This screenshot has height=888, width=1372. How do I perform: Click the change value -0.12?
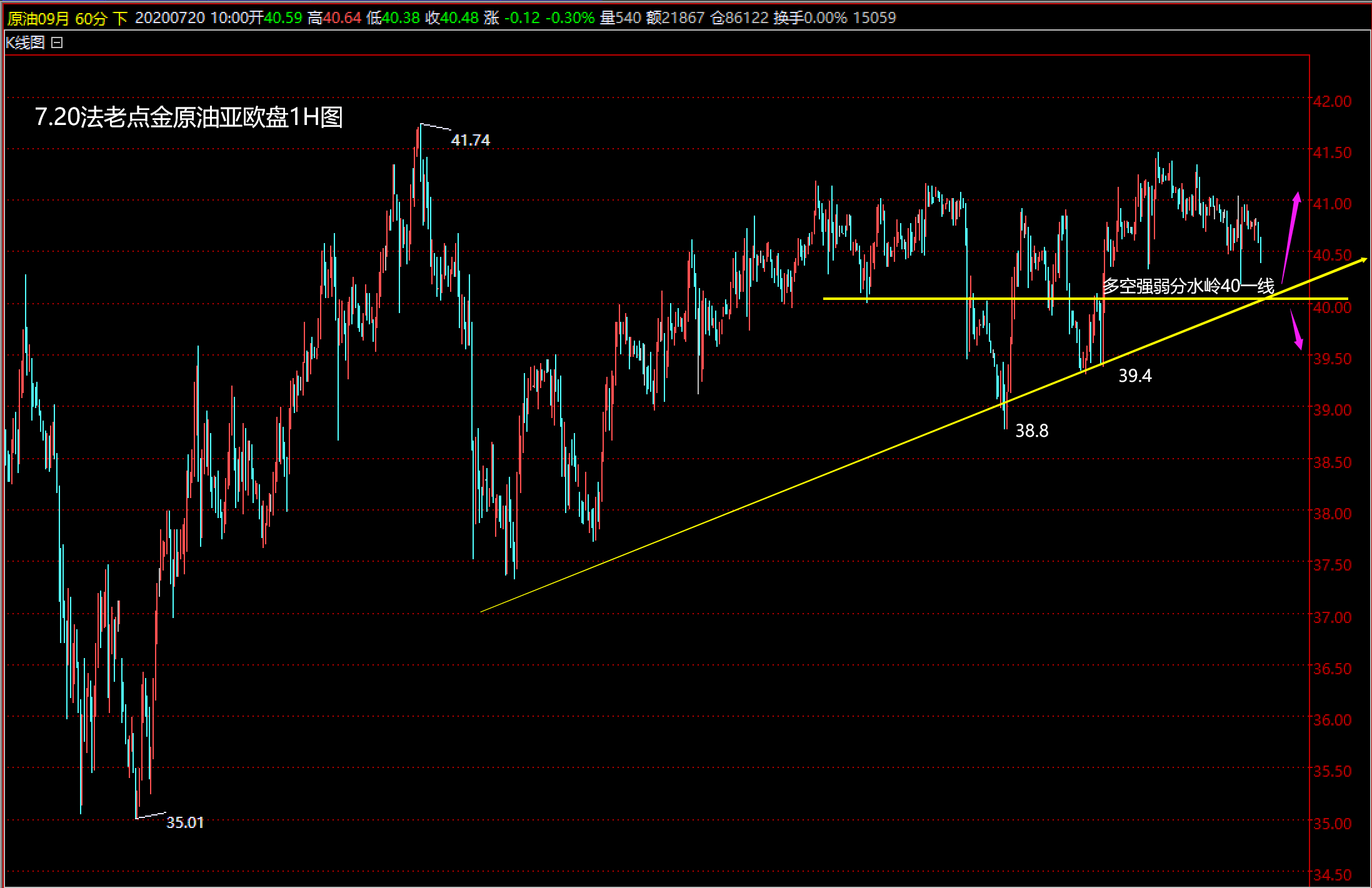522,17
